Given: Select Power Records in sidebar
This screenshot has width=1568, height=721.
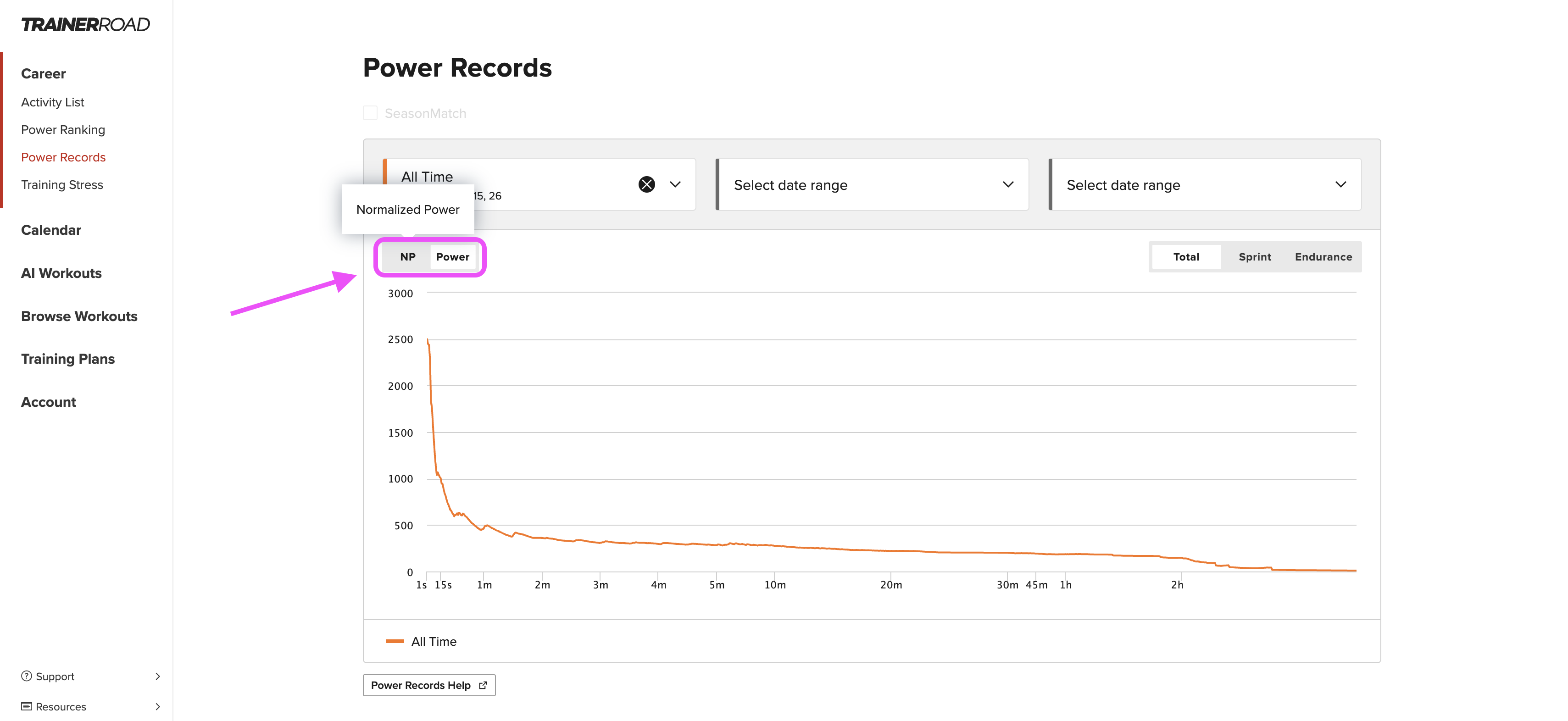Looking at the screenshot, I should point(63,157).
